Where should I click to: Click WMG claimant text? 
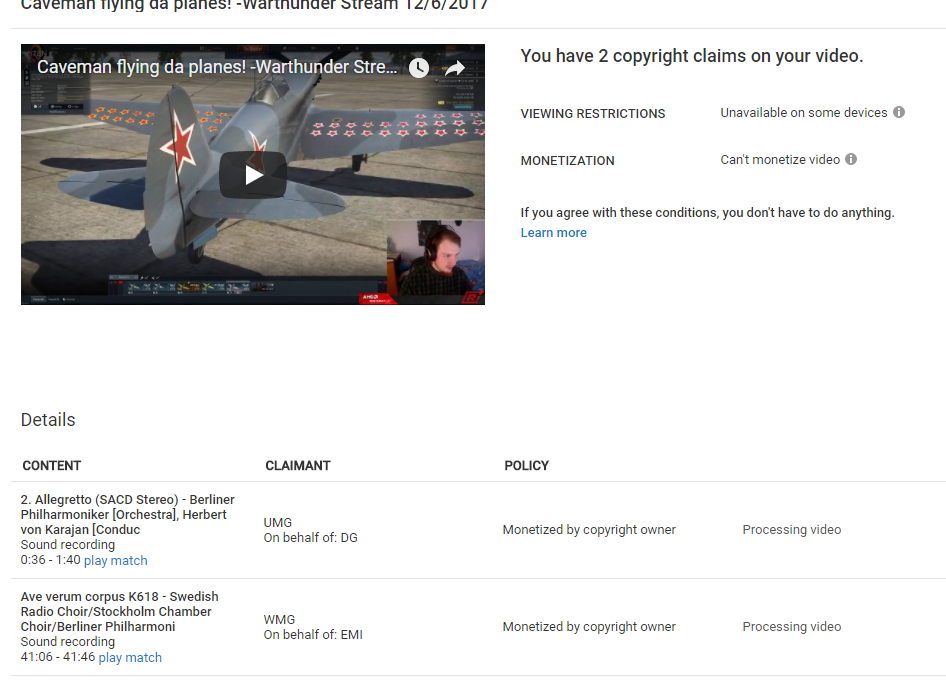pos(279,620)
